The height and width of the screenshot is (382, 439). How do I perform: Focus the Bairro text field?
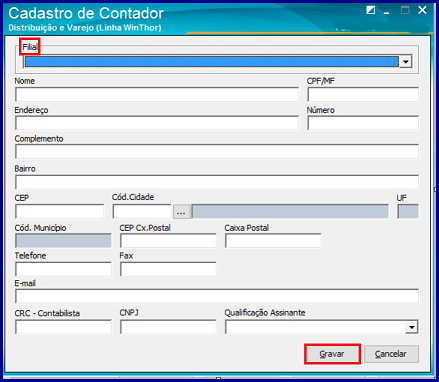pyautogui.click(x=217, y=182)
